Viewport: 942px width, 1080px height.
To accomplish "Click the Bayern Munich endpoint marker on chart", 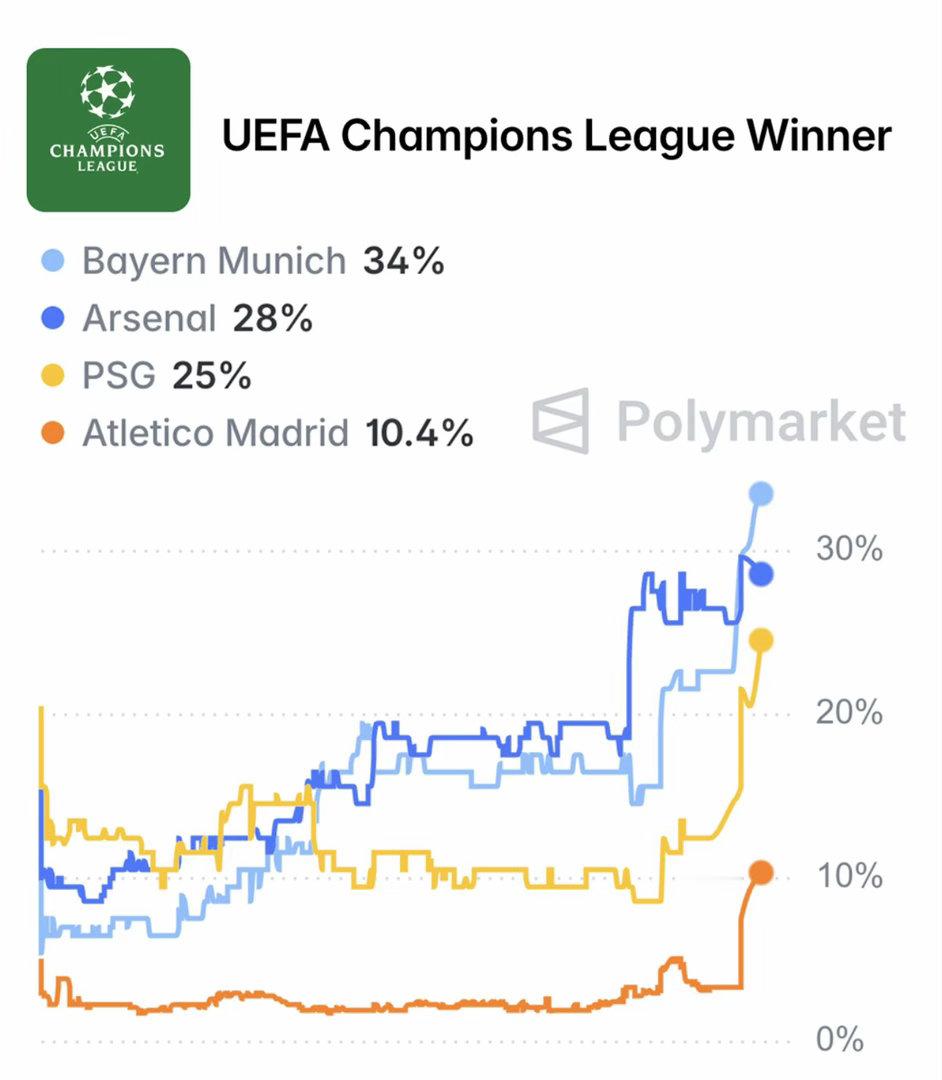I will click(761, 493).
